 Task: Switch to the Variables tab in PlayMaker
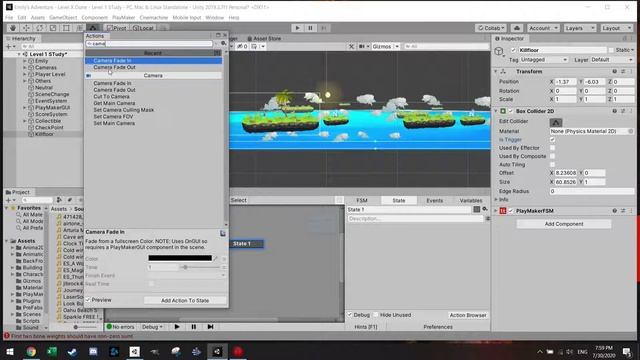tap(471, 200)
